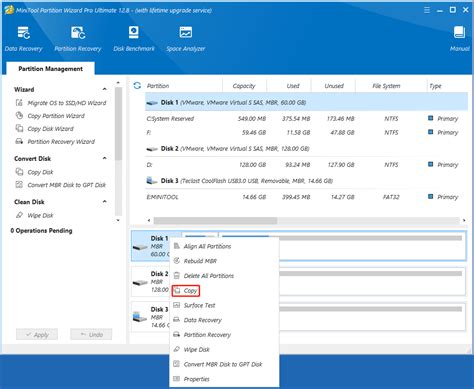This screenshot has height=389, width=474.
Task: Open the hamburger menu in the title bar
Action: click(x=427, y=10)
